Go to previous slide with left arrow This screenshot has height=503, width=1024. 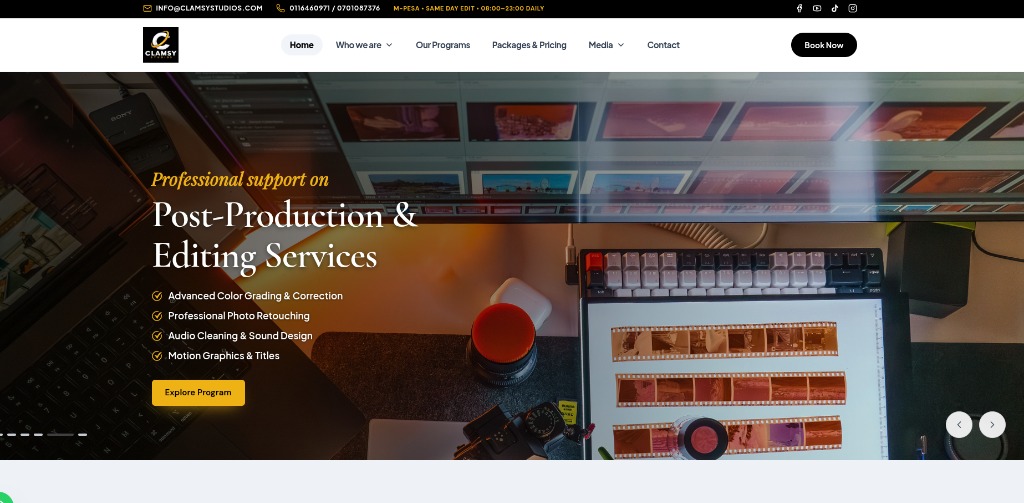959,425
